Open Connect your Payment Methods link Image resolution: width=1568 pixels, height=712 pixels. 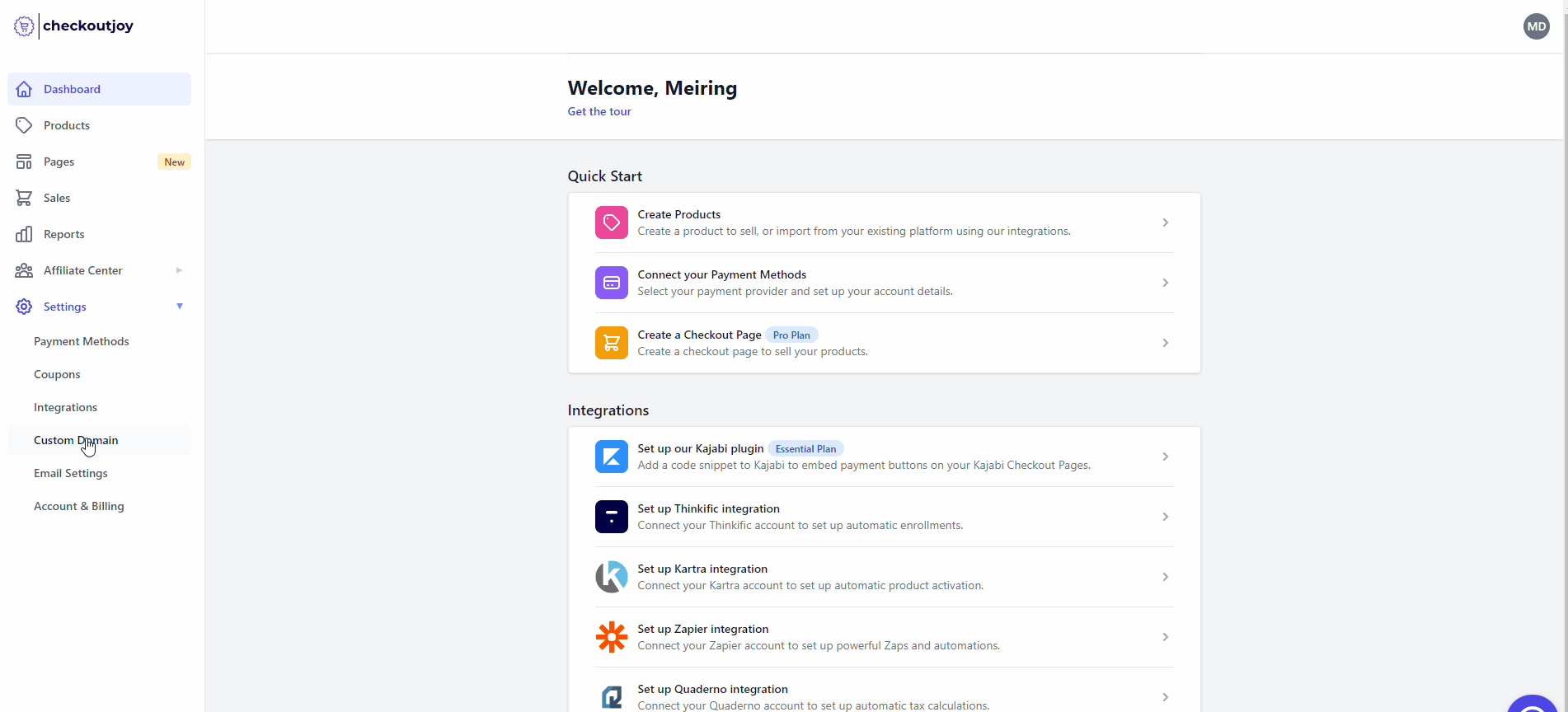click(x=721, y=274)
